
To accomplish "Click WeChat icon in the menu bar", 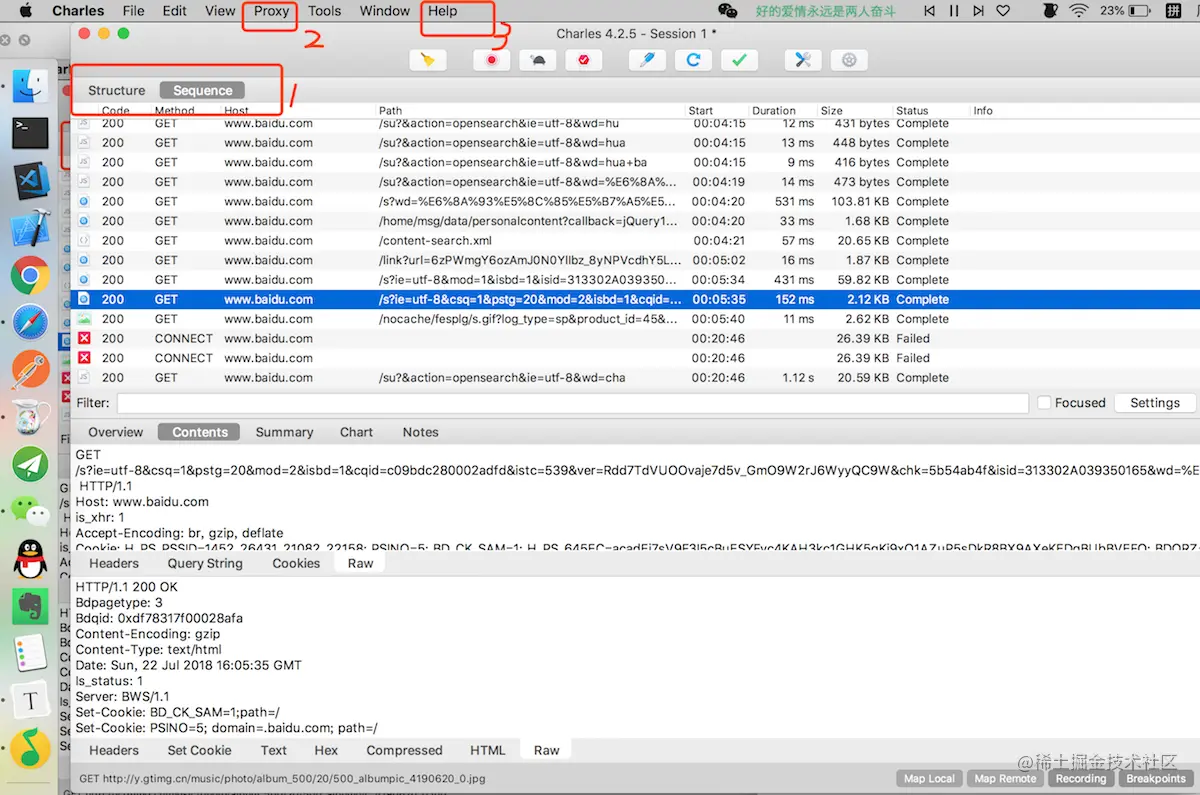I will coord(728,11).
